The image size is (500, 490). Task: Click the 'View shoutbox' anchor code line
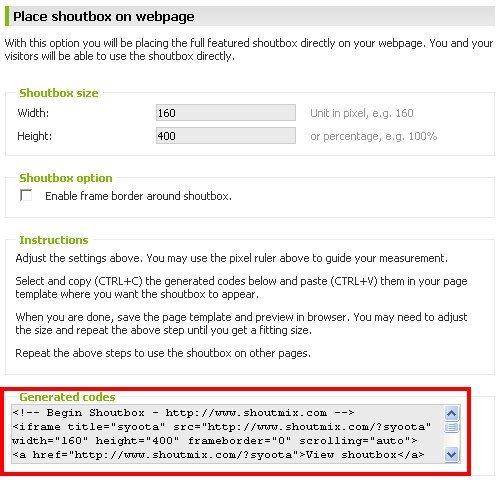(x=218, y=455)
